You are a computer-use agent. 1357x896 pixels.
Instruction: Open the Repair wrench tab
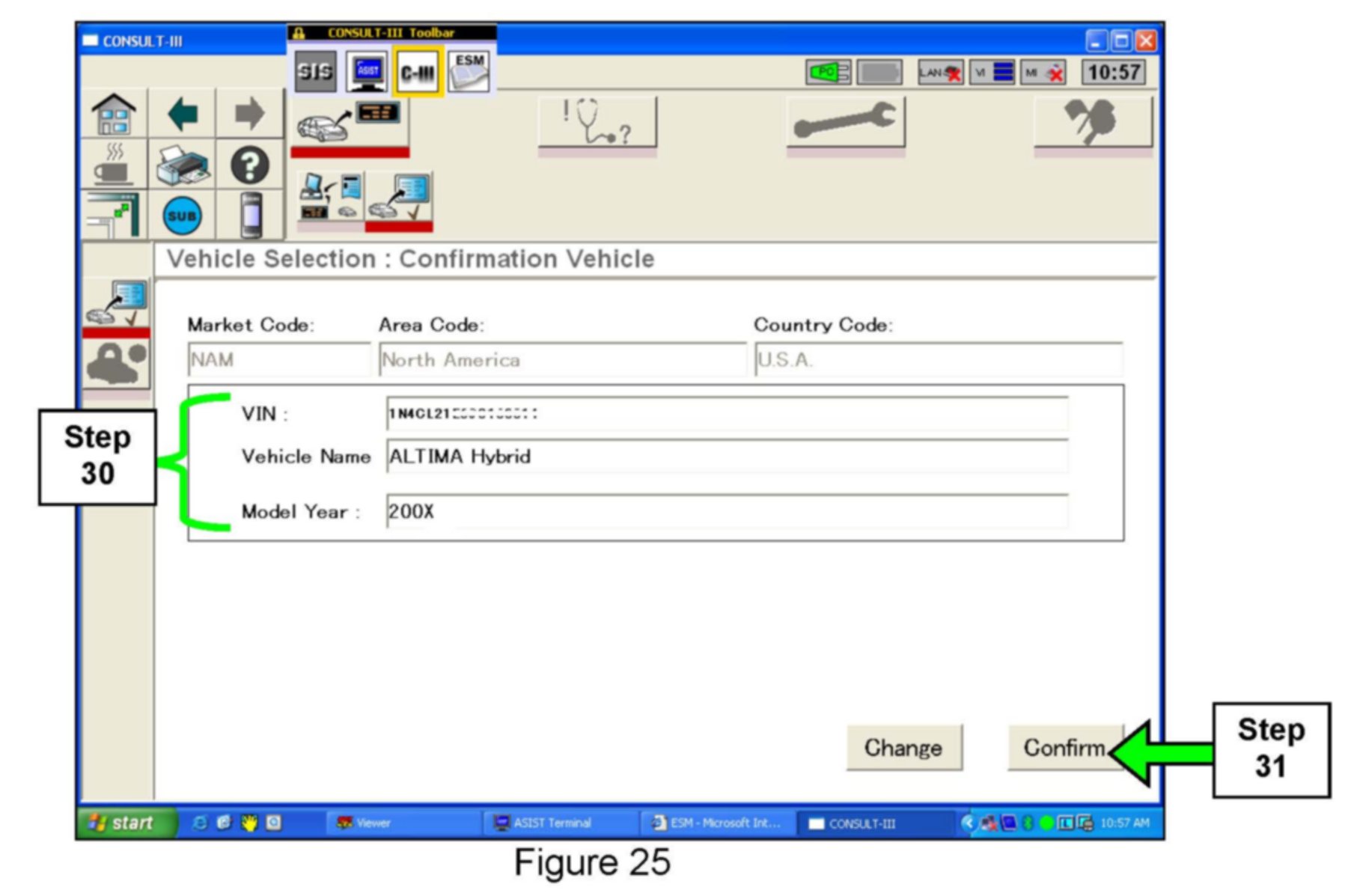click(x=845, y=123)
